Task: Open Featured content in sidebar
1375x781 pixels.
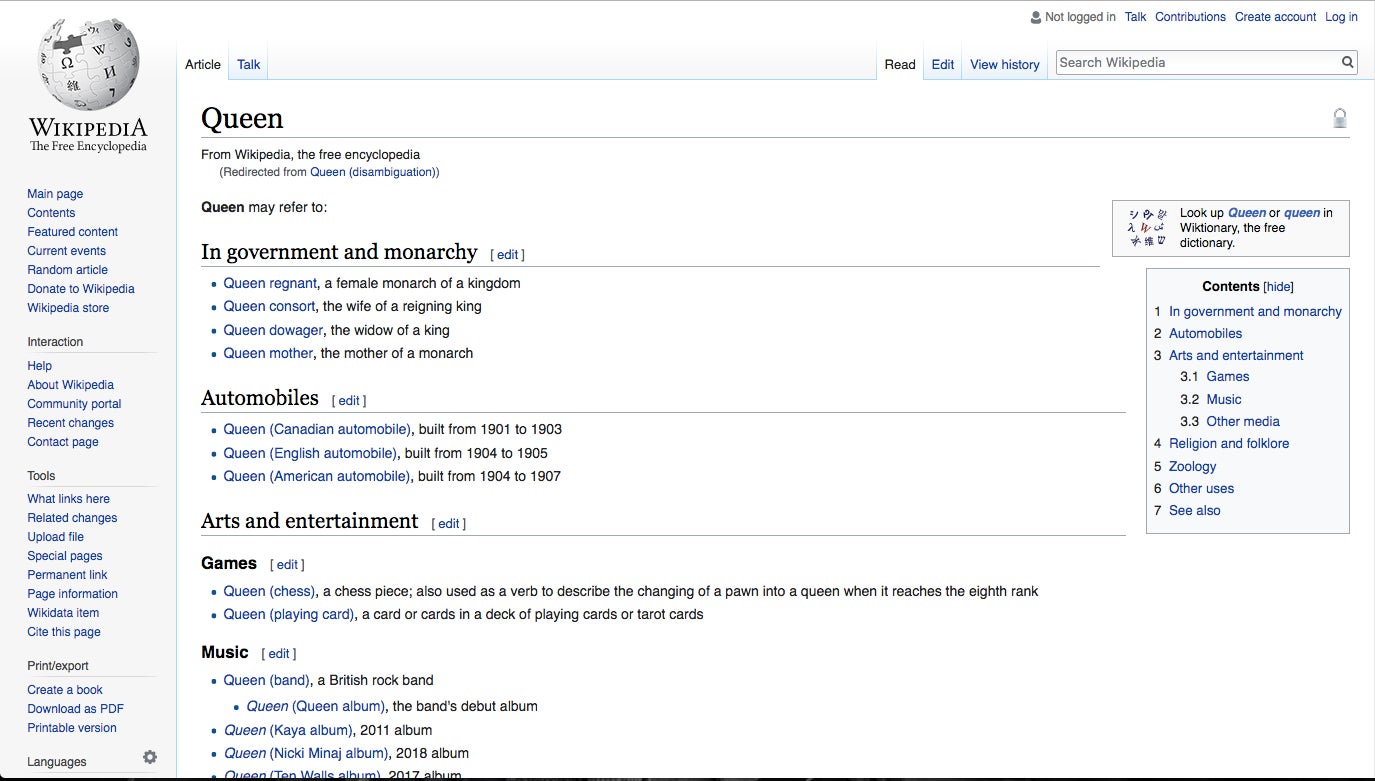Action: click(x=72, y=232)
